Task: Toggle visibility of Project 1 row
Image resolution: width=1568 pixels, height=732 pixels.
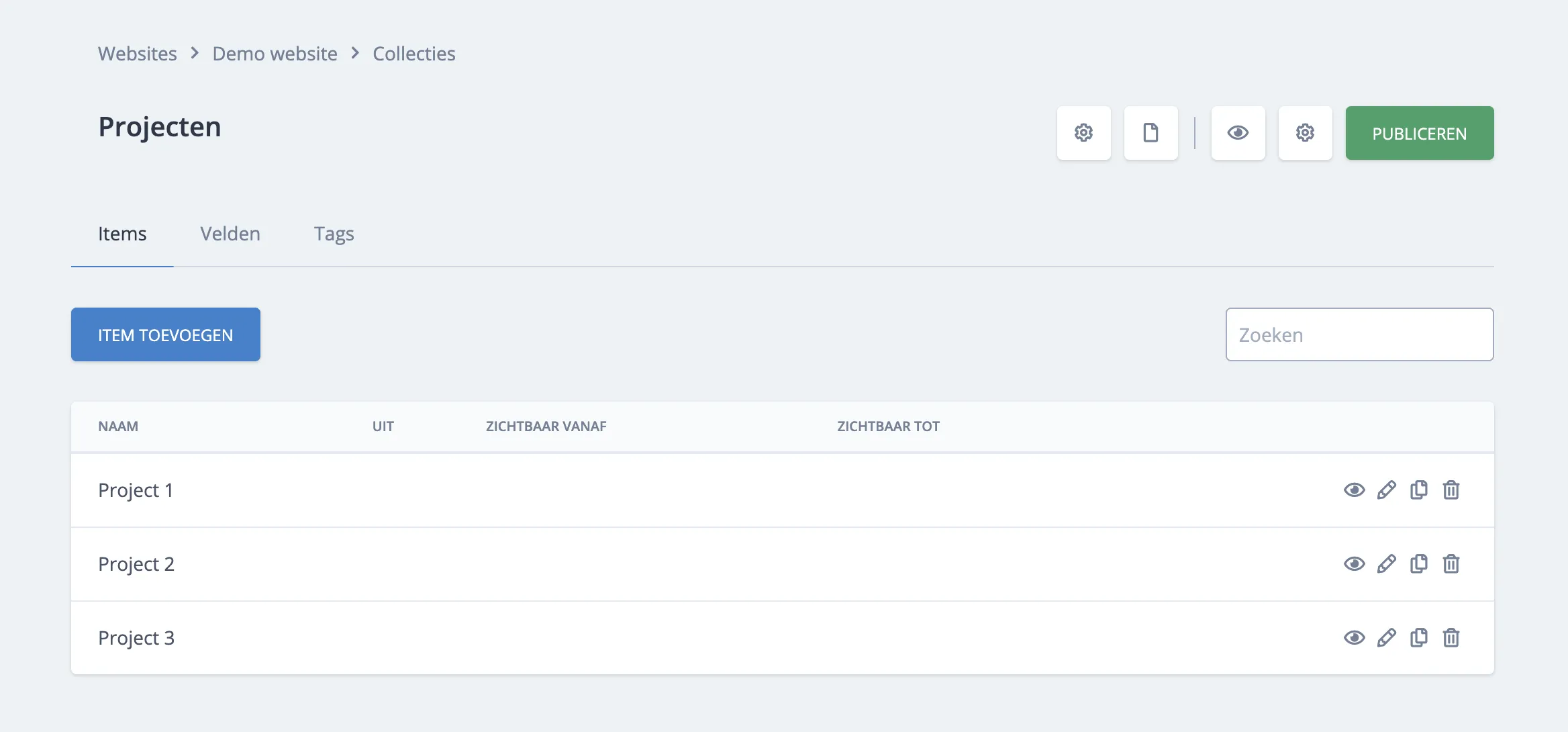Action: tap(1354, 490)
